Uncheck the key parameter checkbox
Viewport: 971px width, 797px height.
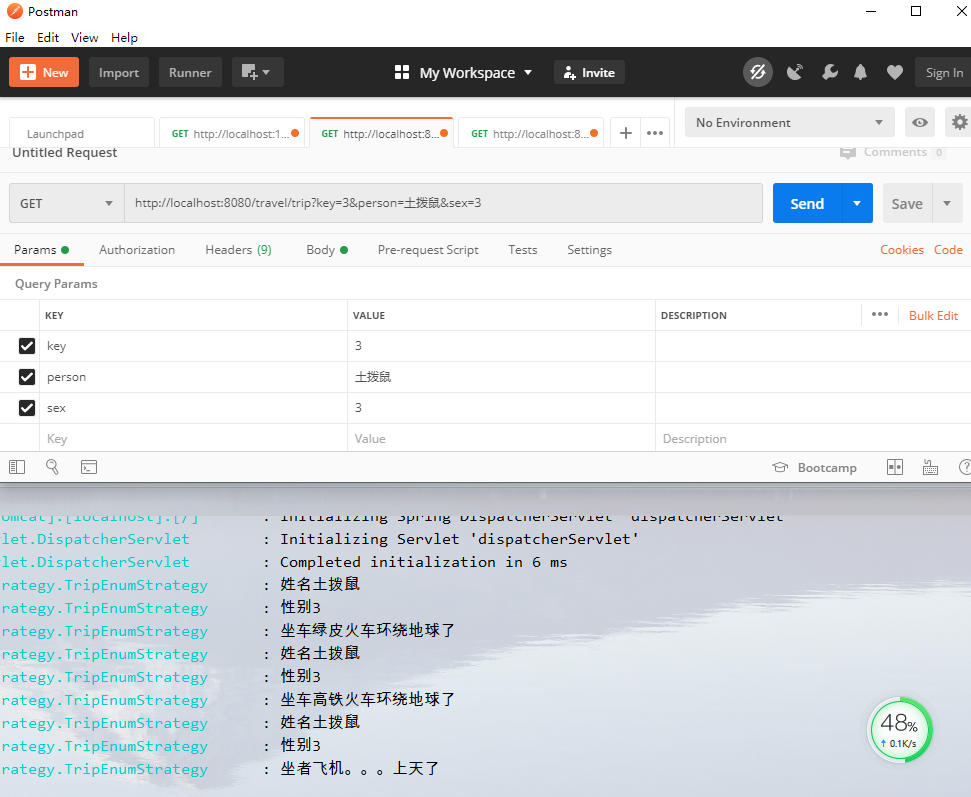coord(27,346)
